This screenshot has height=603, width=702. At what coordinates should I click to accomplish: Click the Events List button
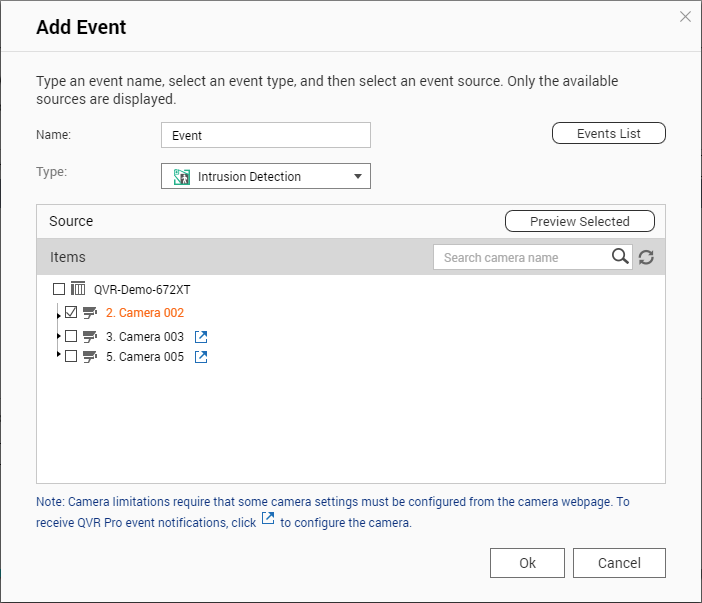608,133
